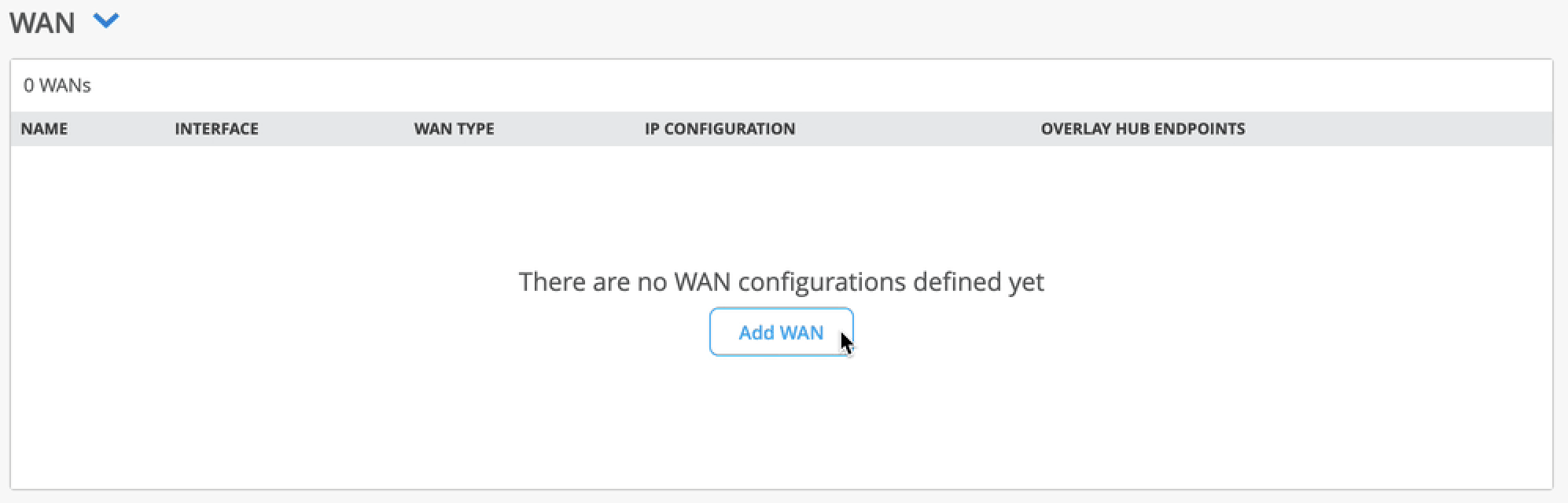Start a new WAN configuration
1568x503 pixels.
[780, 332]
